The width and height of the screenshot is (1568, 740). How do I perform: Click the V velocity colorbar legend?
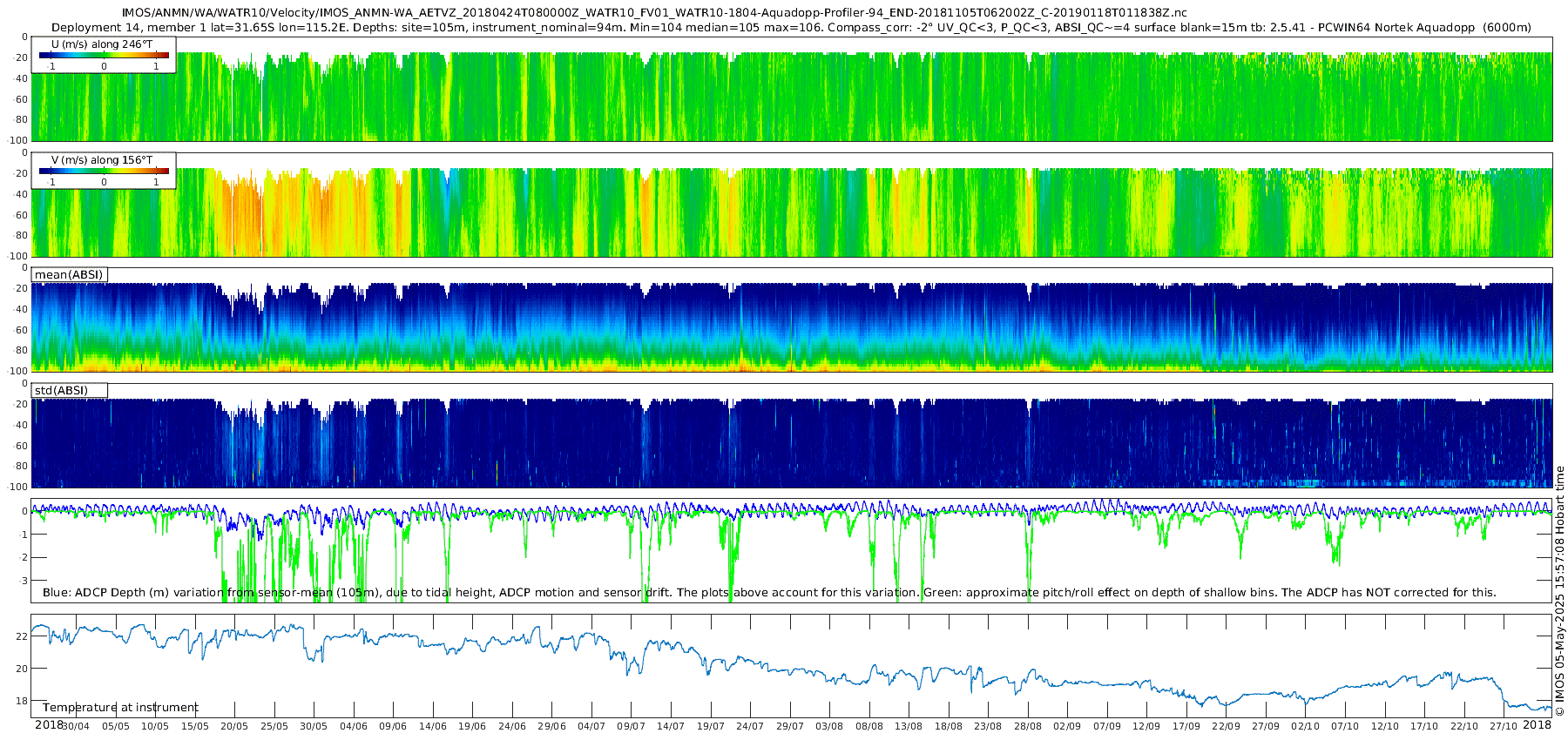point(104,172)
